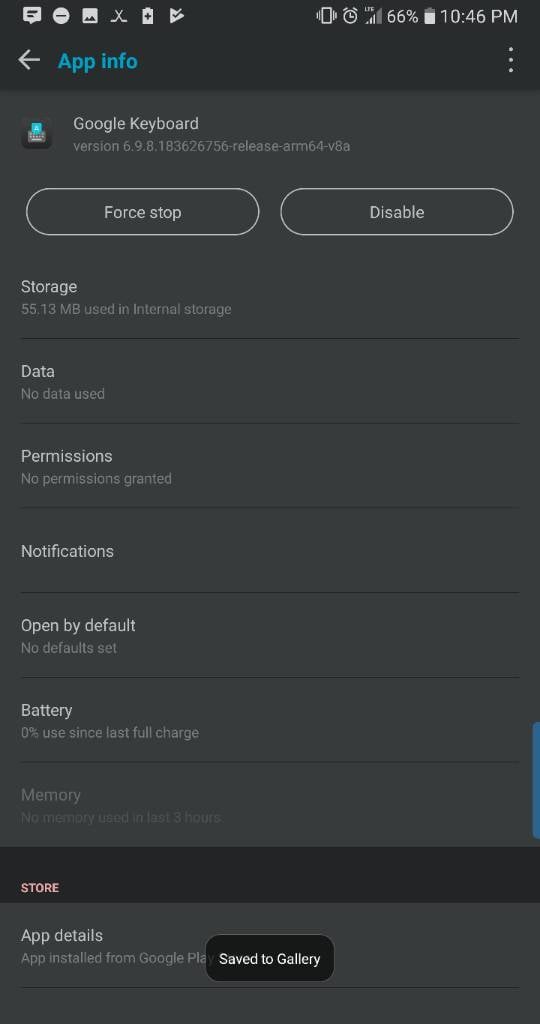Open App details in Google Play
540x1024 pixels.
click(270, 946)
